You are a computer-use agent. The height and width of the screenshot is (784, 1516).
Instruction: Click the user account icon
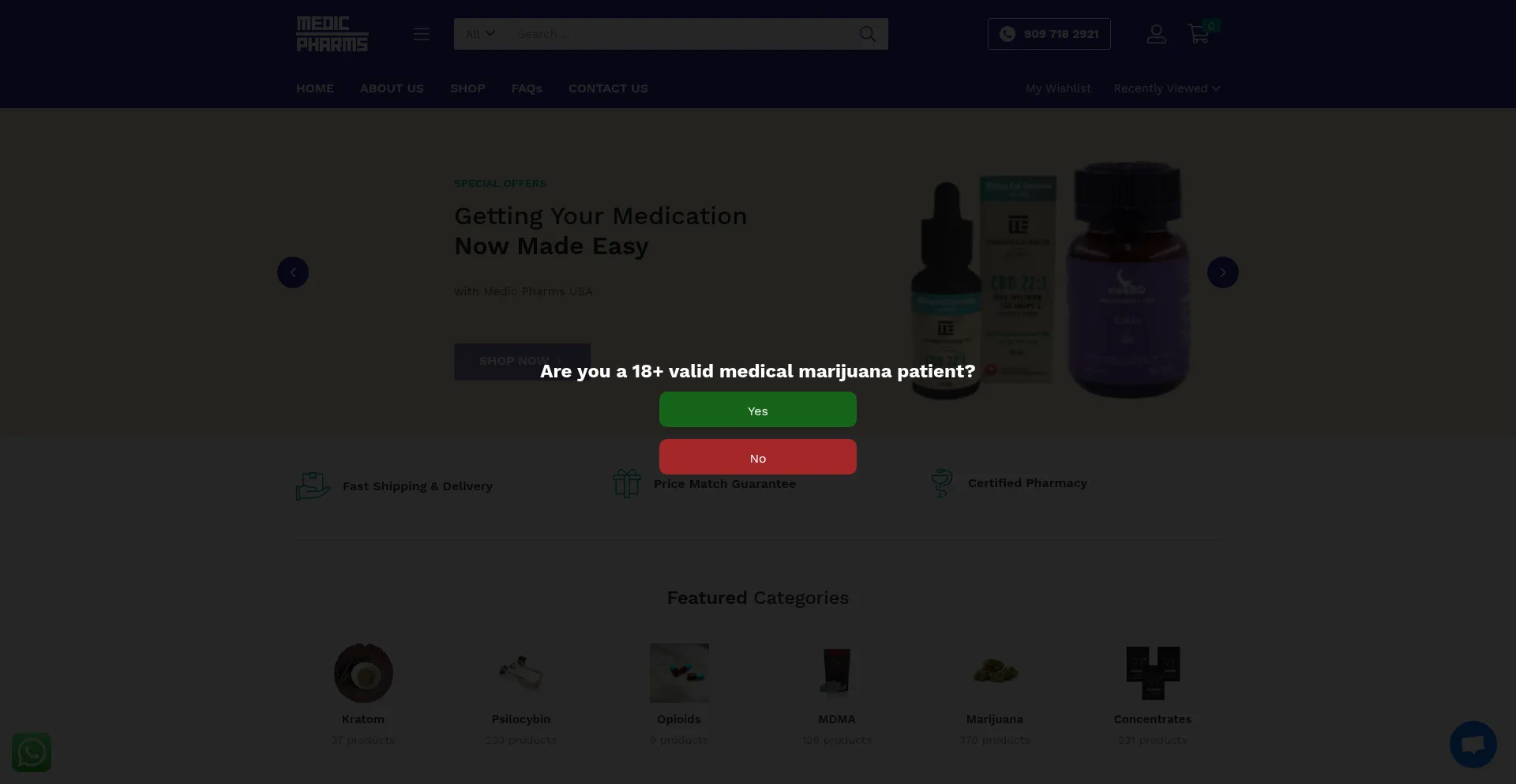tap(1156, 34)
